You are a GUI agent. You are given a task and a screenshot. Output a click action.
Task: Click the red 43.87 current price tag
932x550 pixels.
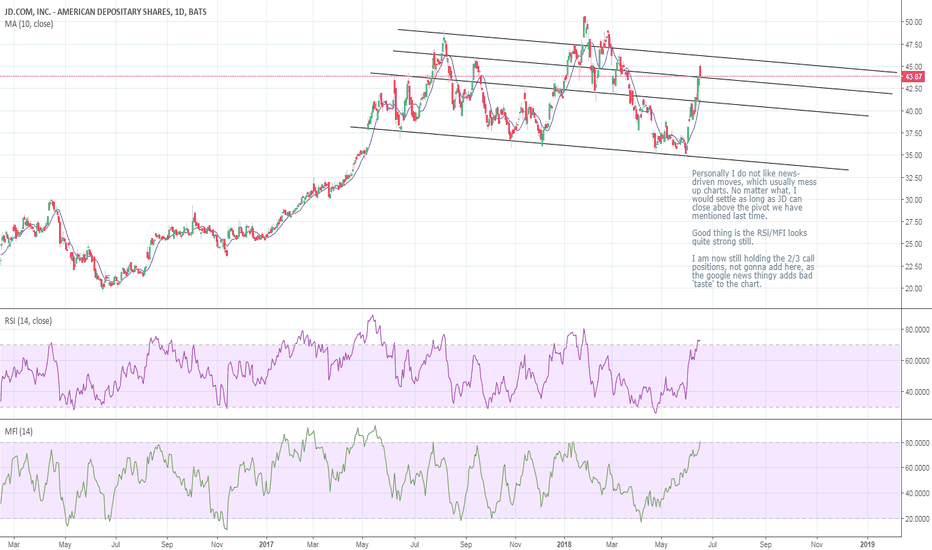(x=913, y=77)
